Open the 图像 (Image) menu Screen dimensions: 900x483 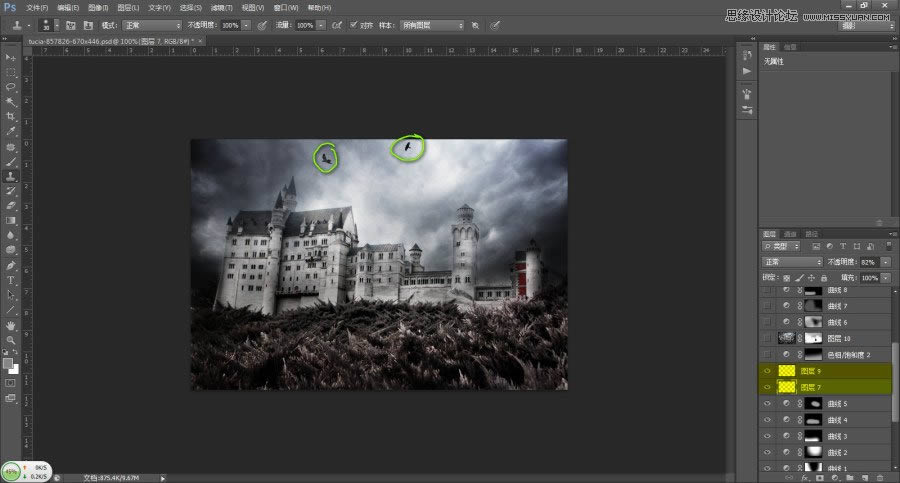click(97, 7)
